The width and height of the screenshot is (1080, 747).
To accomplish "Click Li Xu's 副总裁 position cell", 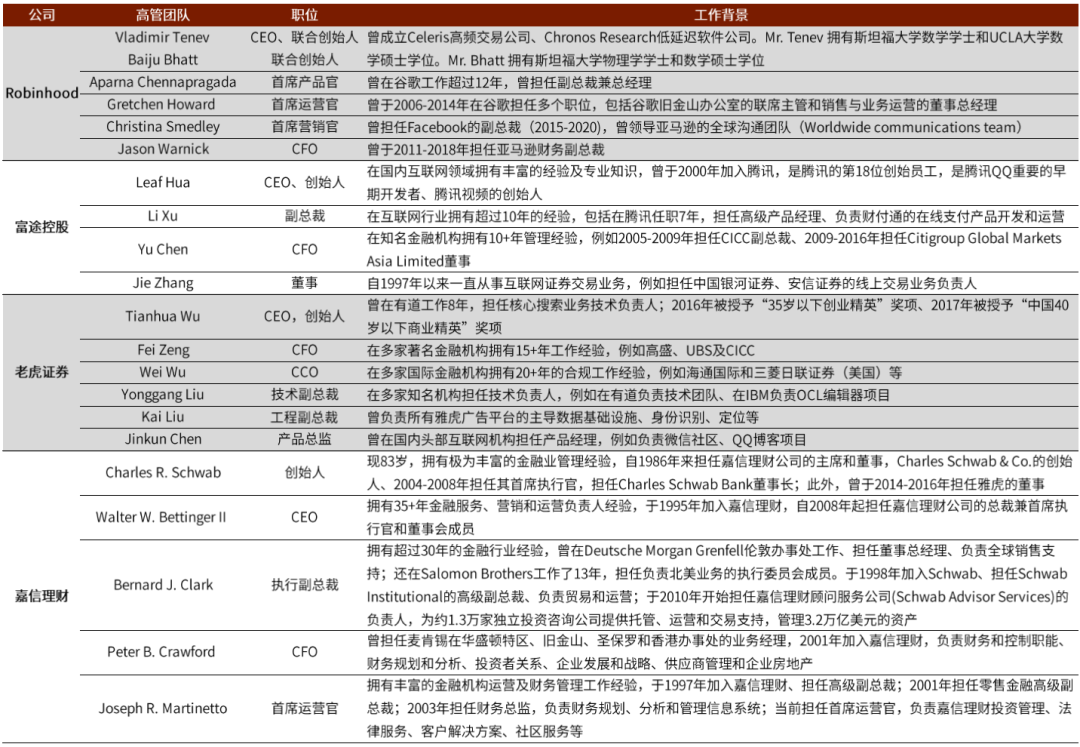I will pos(304,215).
